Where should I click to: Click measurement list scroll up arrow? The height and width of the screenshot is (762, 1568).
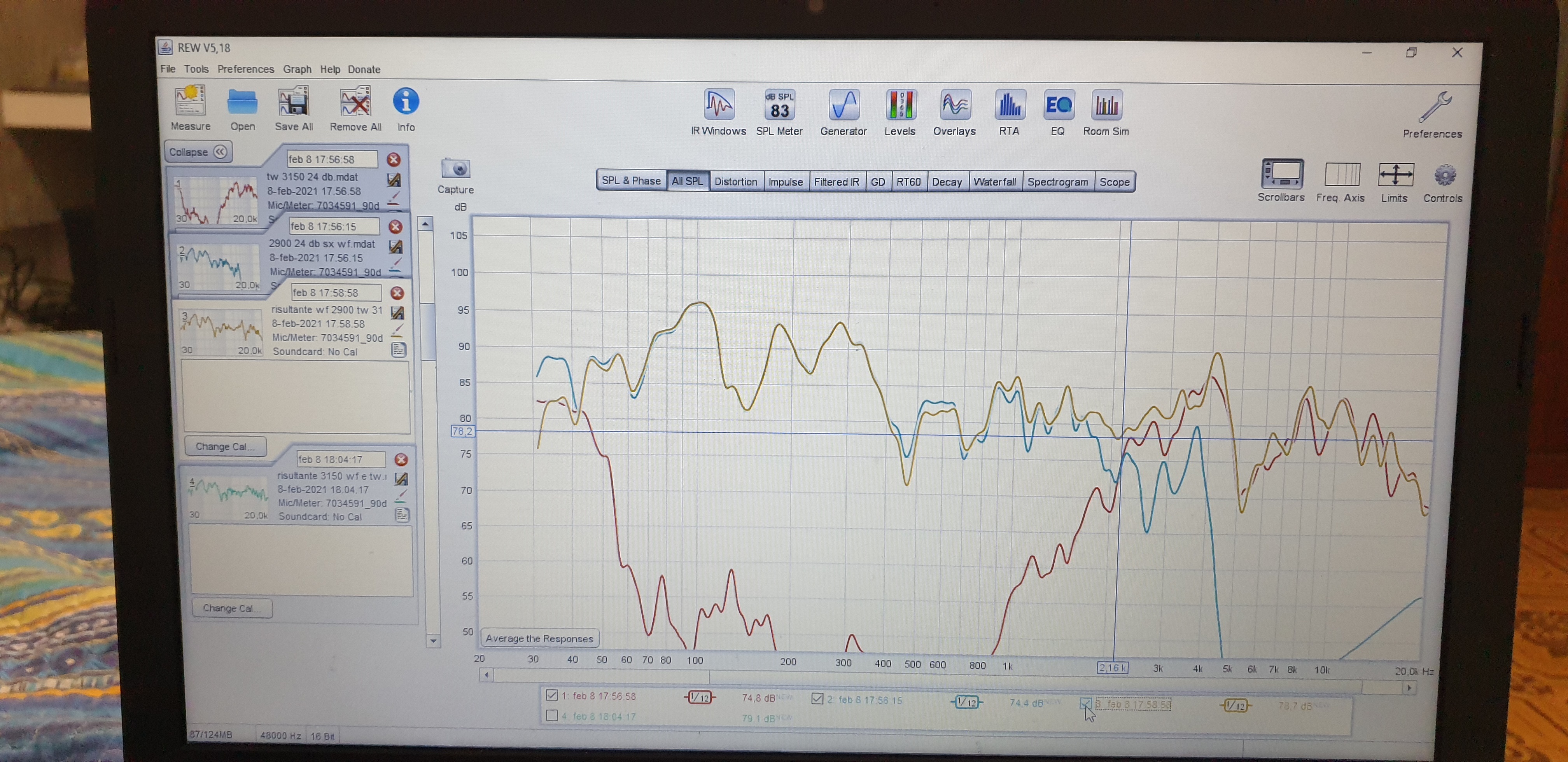click(x=425, y=224)
